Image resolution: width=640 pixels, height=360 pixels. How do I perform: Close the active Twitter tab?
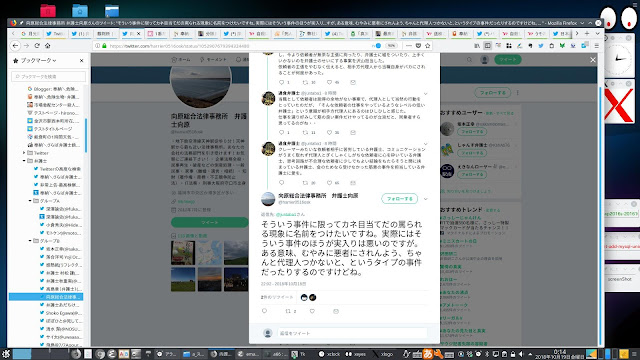[x=138, y=33]
